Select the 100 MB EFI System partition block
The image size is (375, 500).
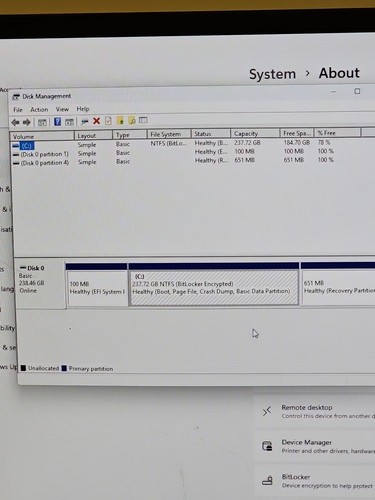97,288
